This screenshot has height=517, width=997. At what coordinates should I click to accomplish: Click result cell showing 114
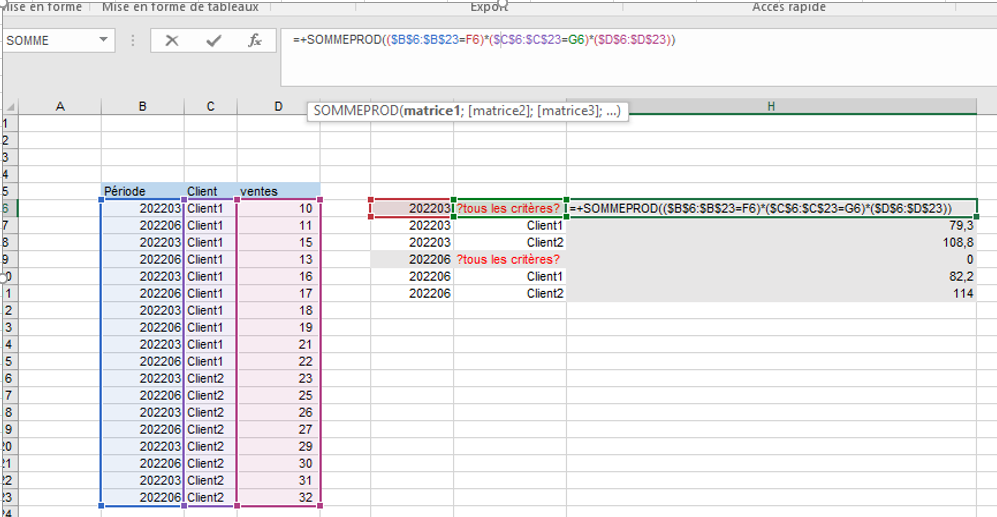(x=771, y=293)
